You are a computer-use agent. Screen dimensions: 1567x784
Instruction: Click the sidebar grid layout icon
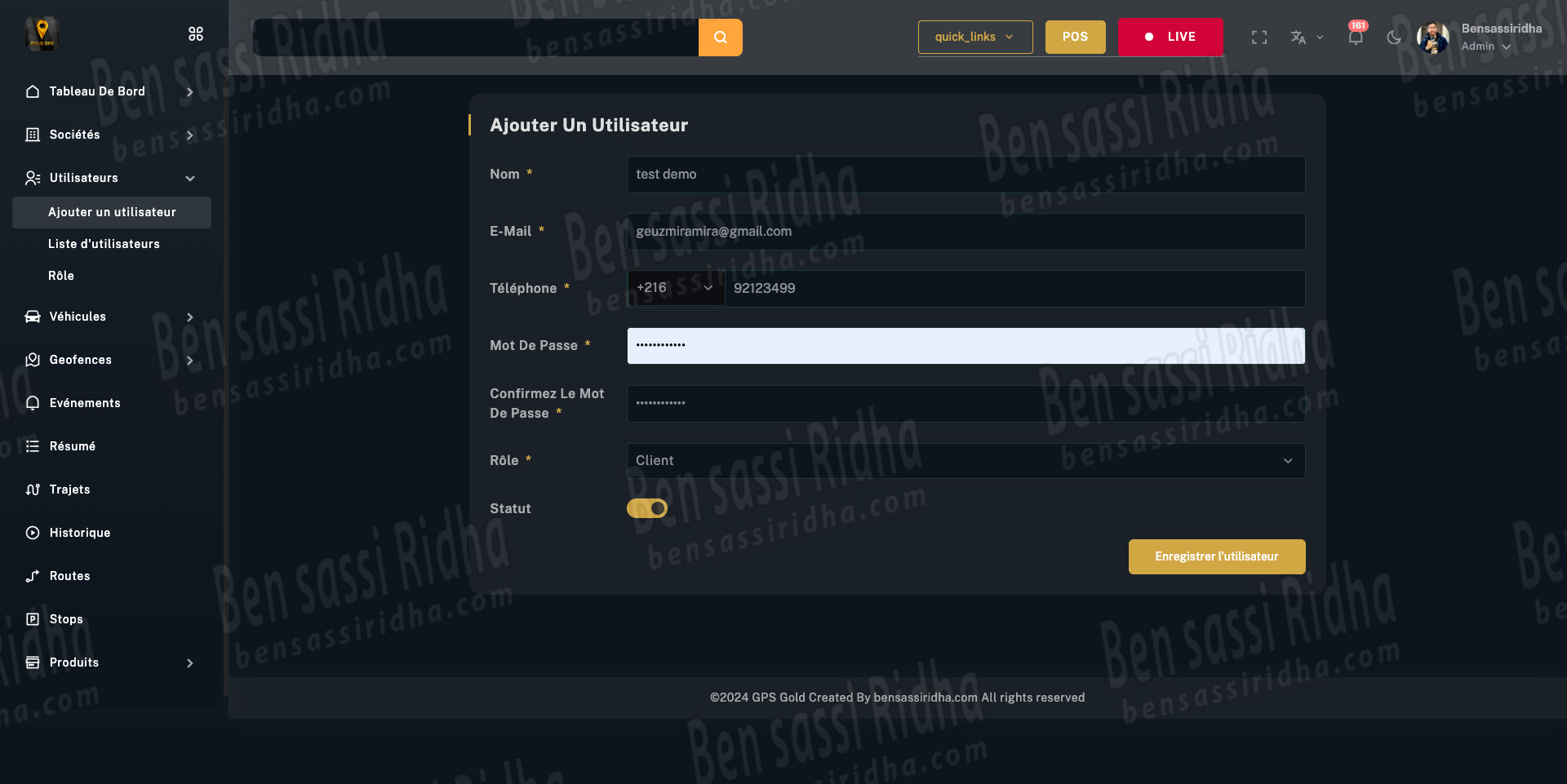pyautogui.click(x=196, y=33)
